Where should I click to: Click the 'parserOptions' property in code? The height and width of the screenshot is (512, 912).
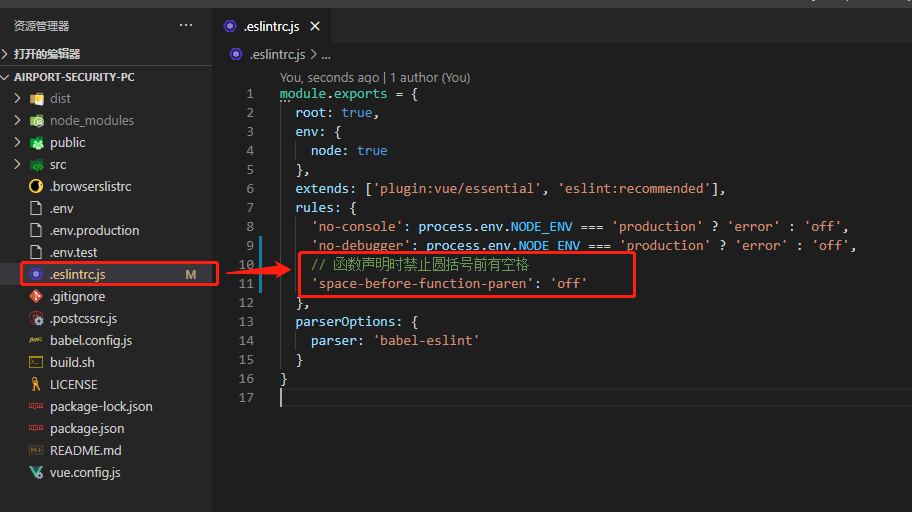pyautogui.click(x=345, y=322)
